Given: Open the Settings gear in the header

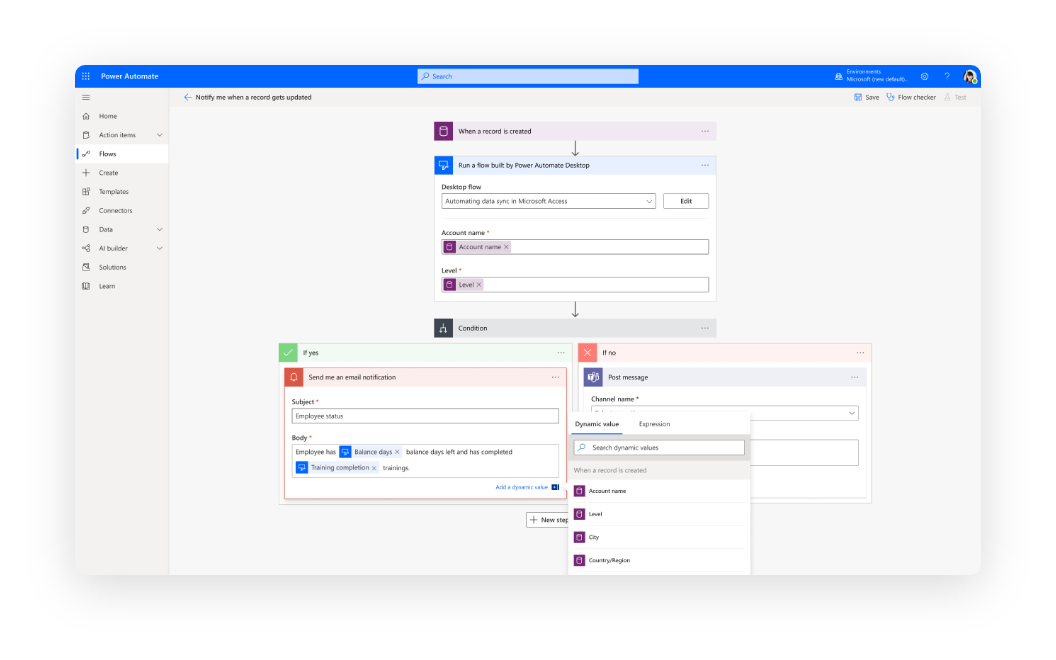Looking at the screenshot, I should (925, 76).
